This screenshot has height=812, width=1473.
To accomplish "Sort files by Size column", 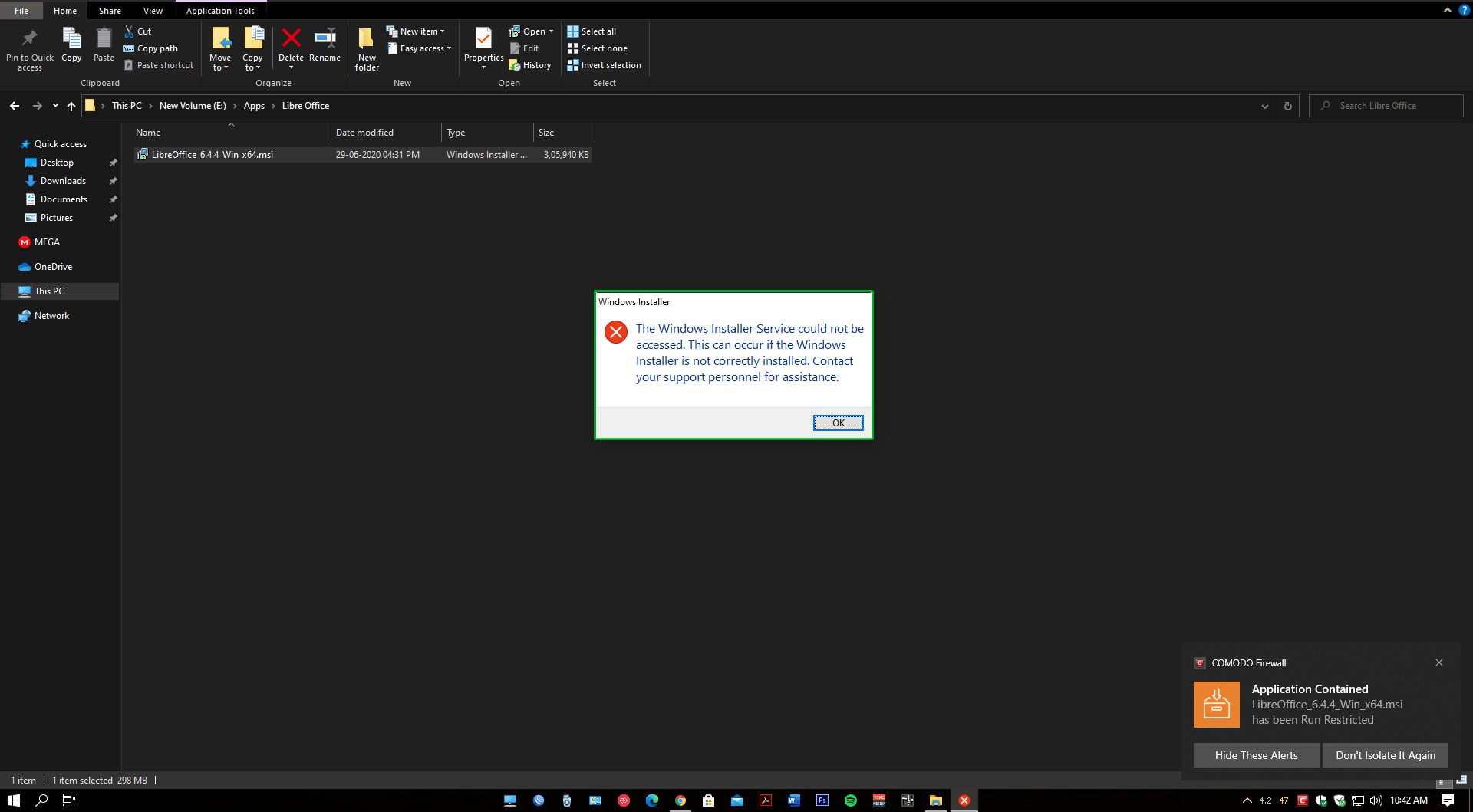I will point(564,133).
